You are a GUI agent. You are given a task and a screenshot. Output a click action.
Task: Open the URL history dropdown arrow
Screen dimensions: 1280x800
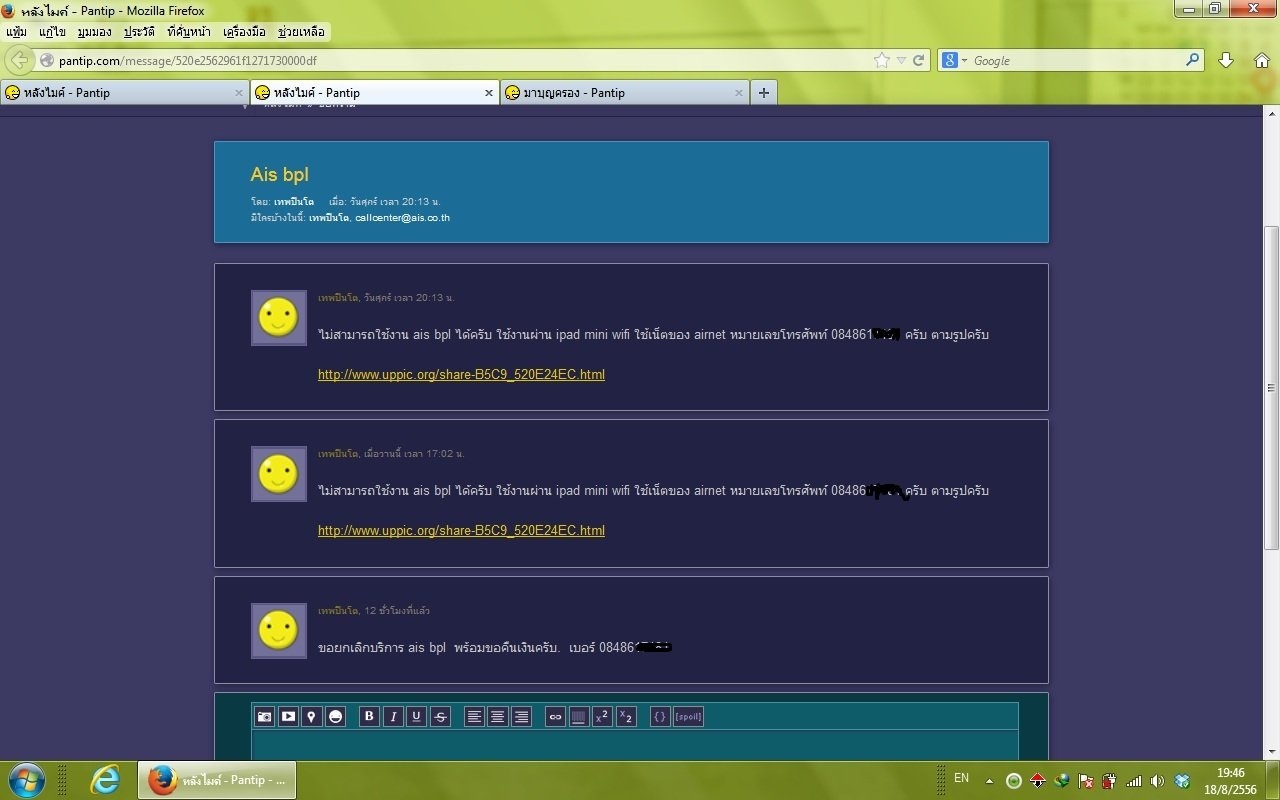coord(901,60)
